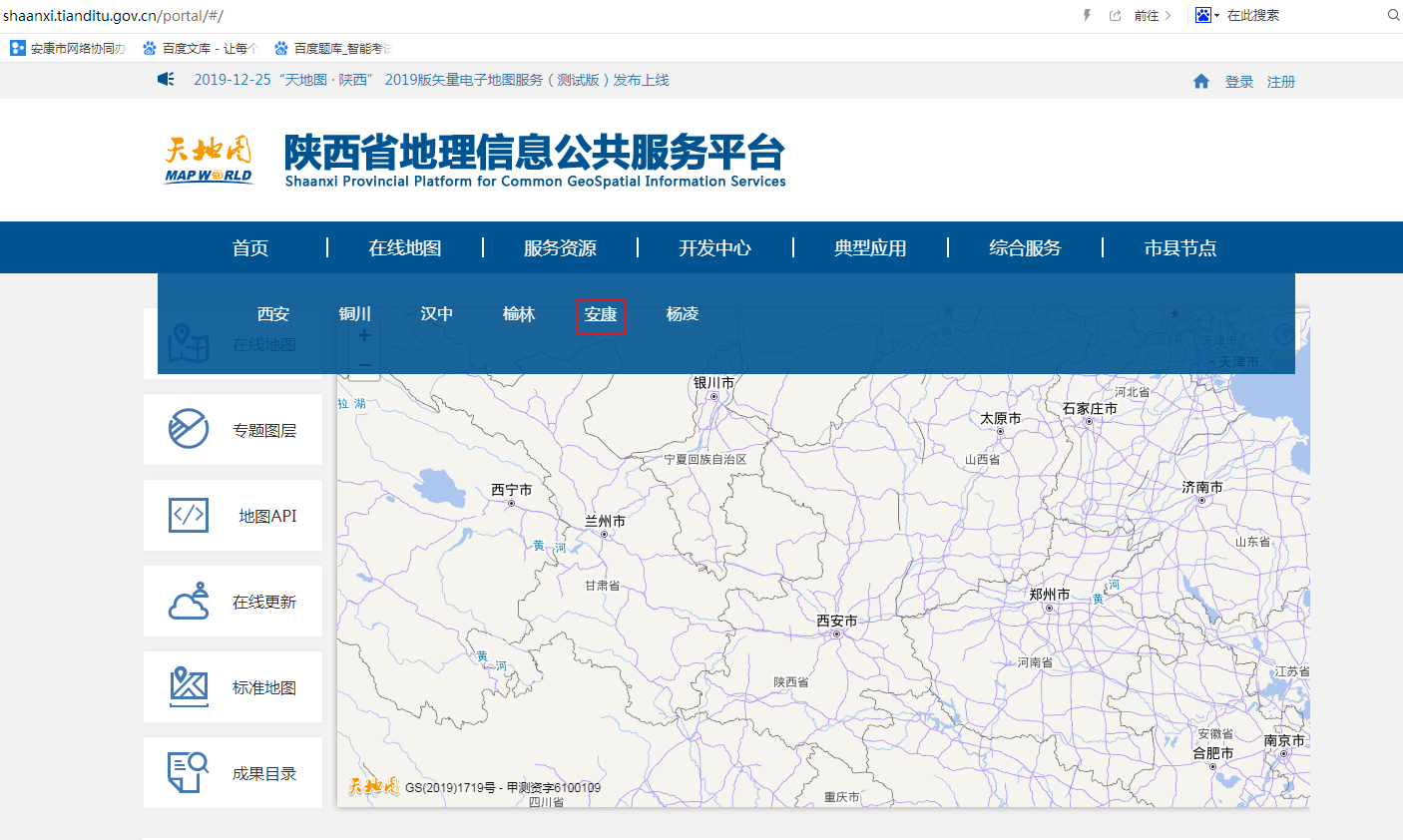Open the 市县节点 navigation menu
This screenshot has width=1403, height=840.
1180,247
